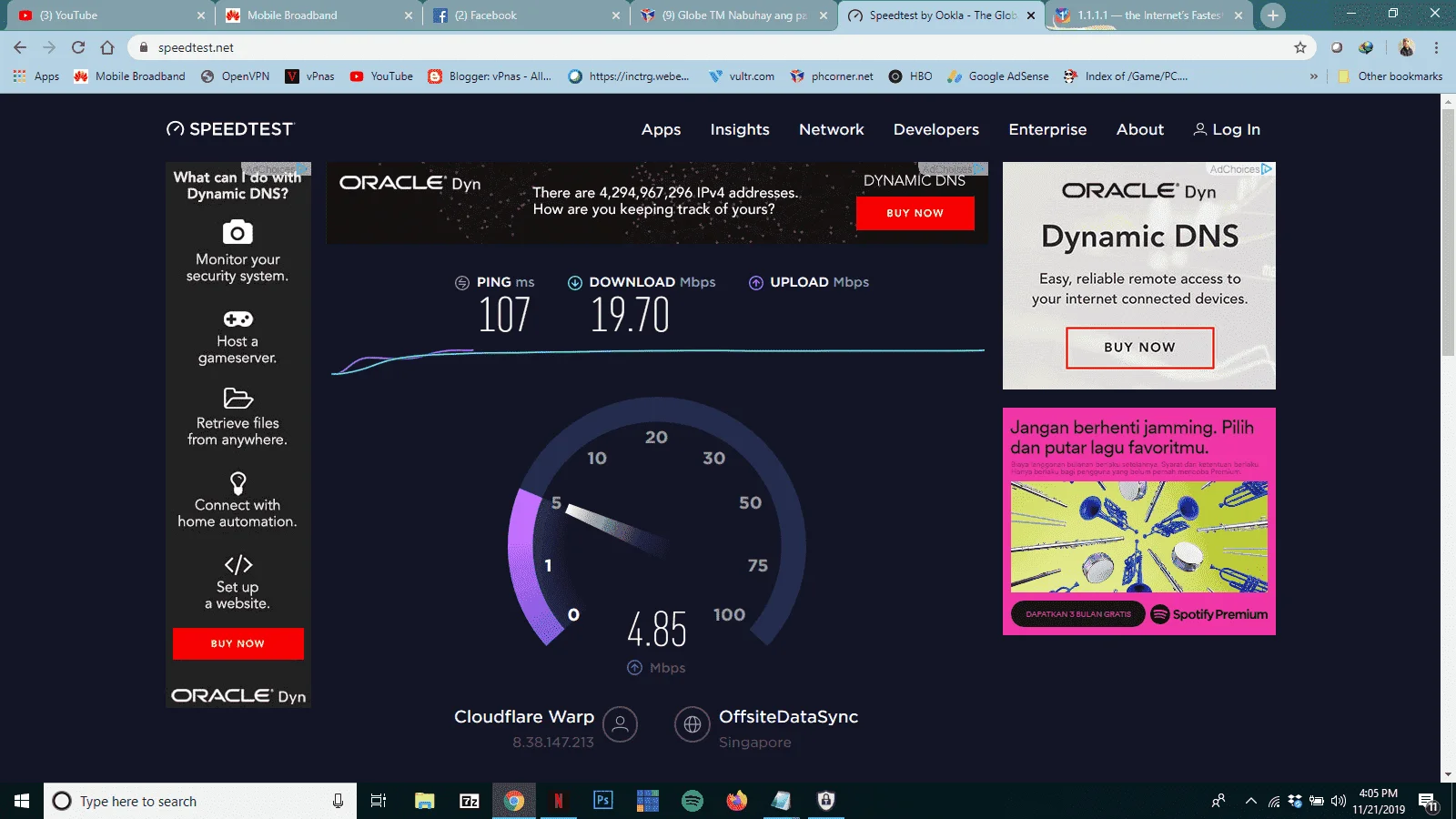Open Photoshop from the taskbar
The height and width of the screenshot is (819, 1456).
[602, 801]
